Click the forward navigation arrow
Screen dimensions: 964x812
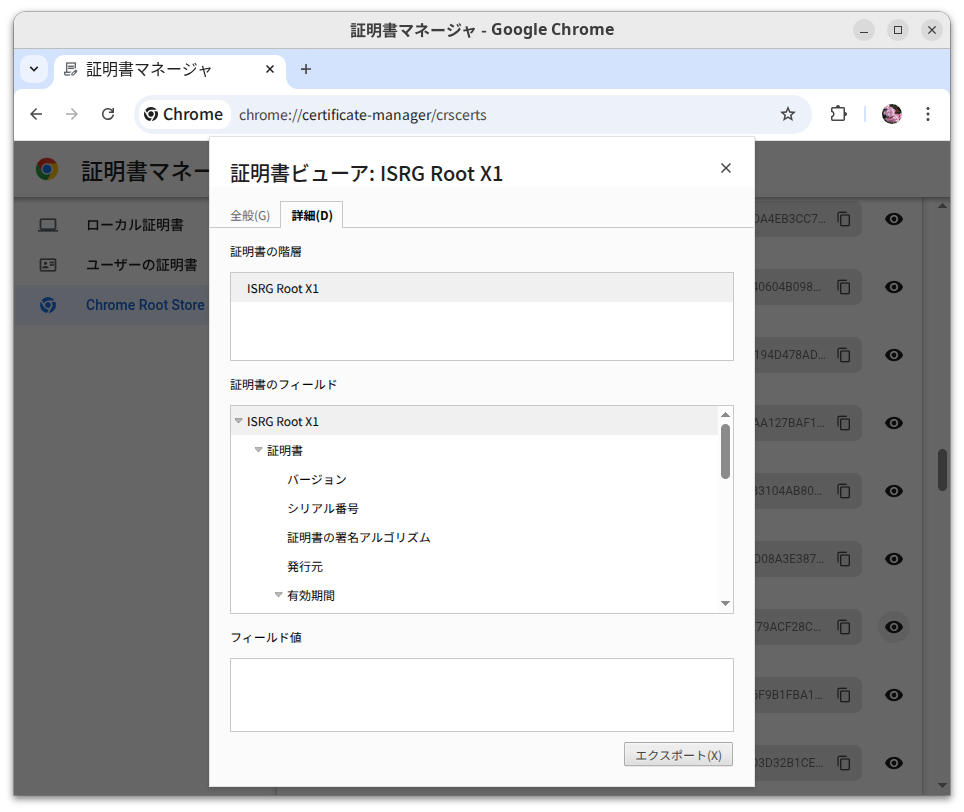pyautogui.click(x=72, y=114)
